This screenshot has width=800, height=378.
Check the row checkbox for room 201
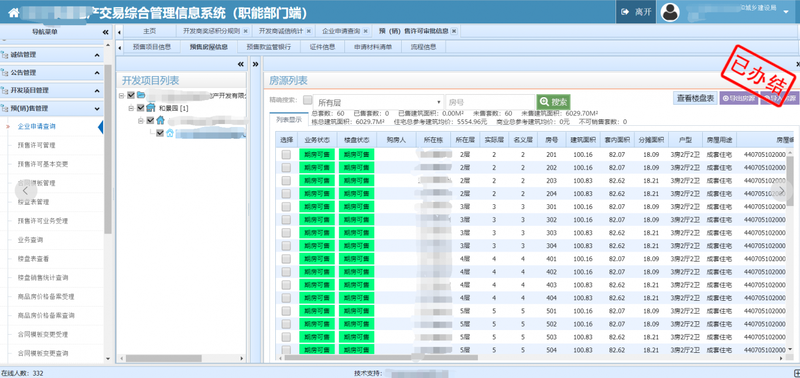[x=286, y=154]
